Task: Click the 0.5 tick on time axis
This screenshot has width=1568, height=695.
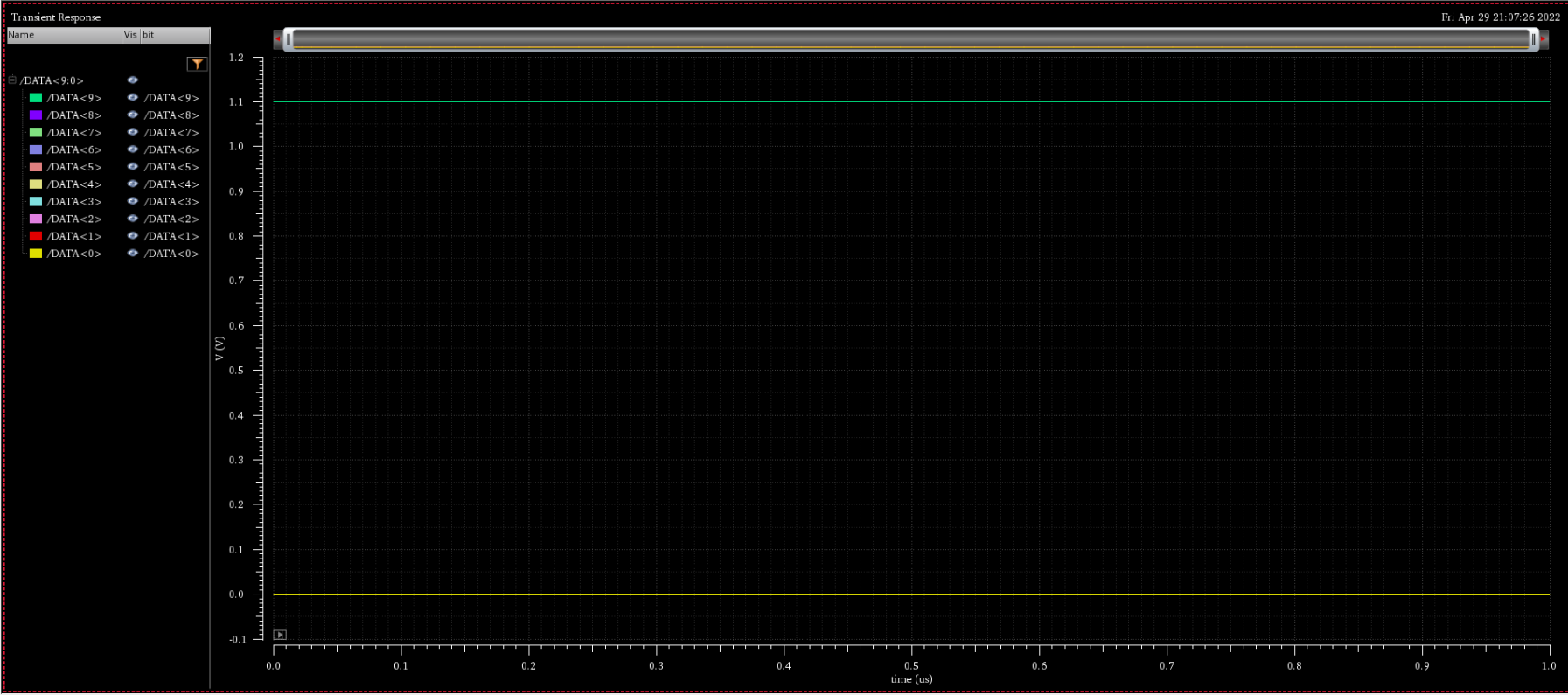Action: 911,666
